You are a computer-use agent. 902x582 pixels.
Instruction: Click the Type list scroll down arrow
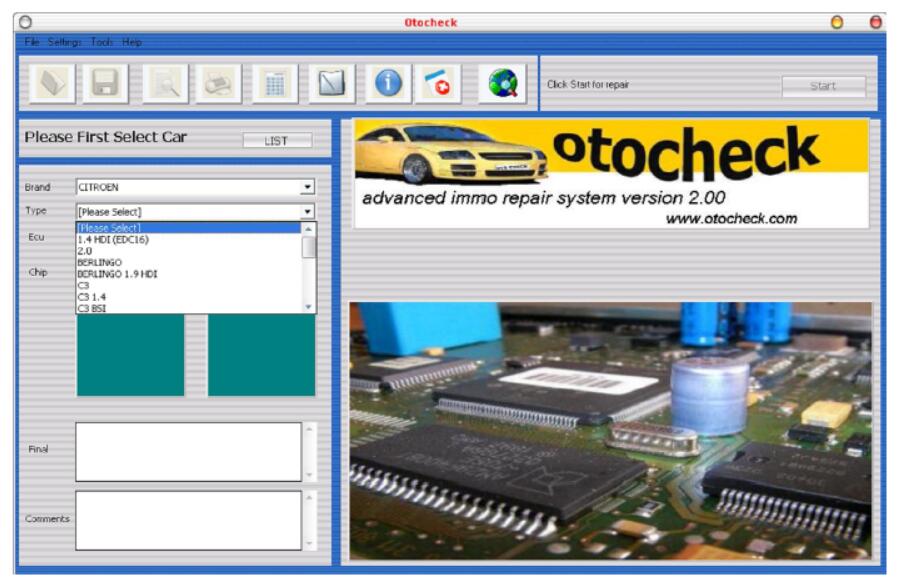(x=308, y=307)
